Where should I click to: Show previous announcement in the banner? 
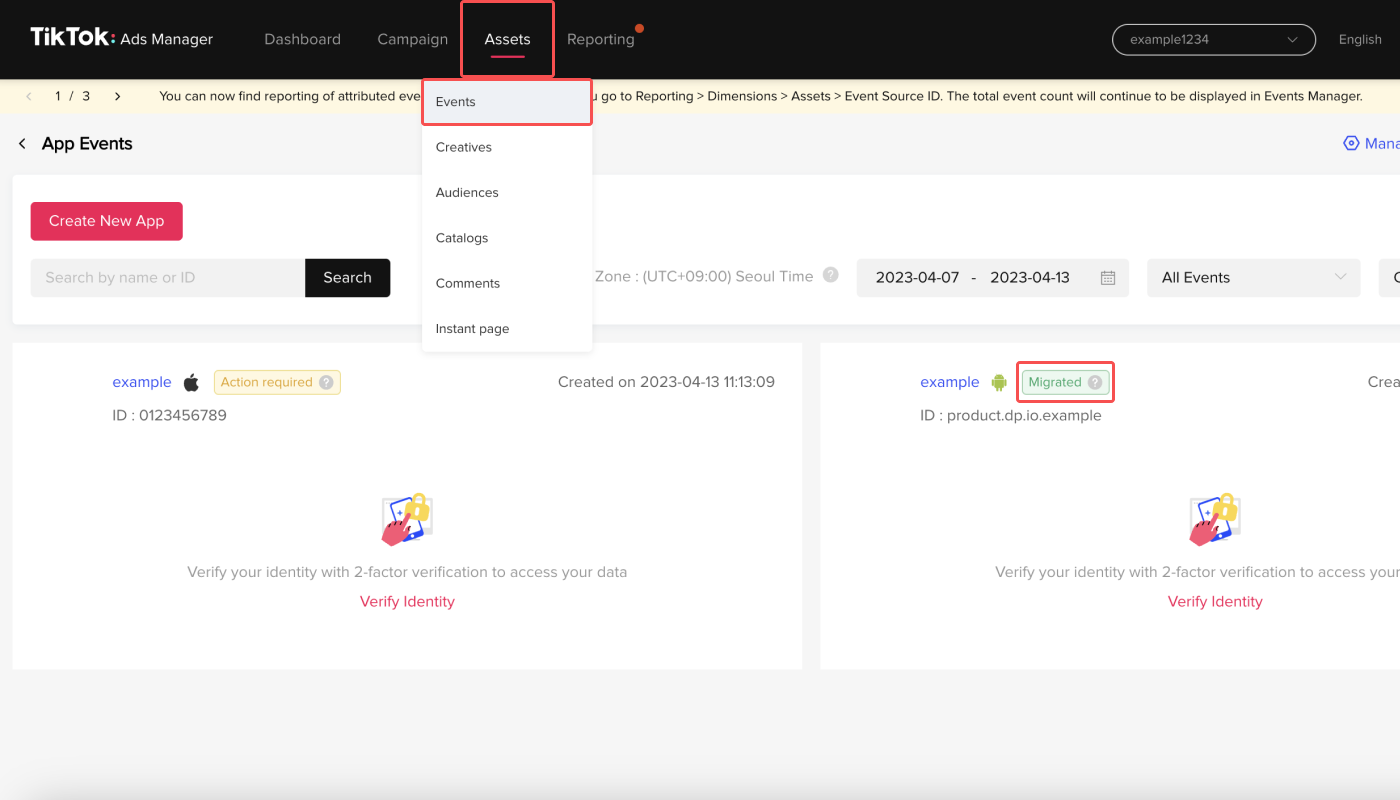[29, 96]
